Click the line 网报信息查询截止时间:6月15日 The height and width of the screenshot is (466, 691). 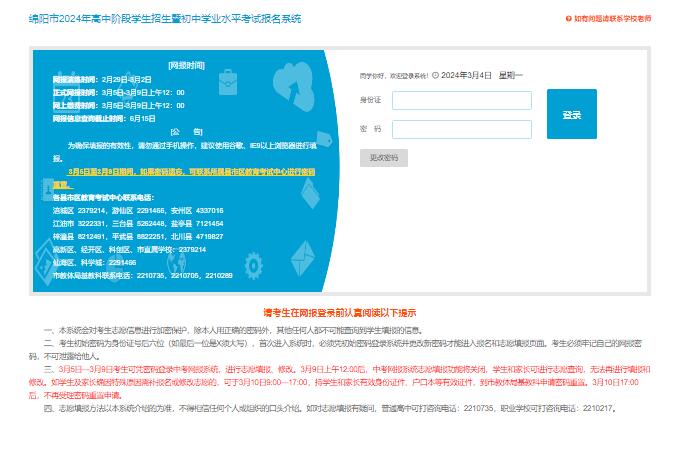point(104,119)
